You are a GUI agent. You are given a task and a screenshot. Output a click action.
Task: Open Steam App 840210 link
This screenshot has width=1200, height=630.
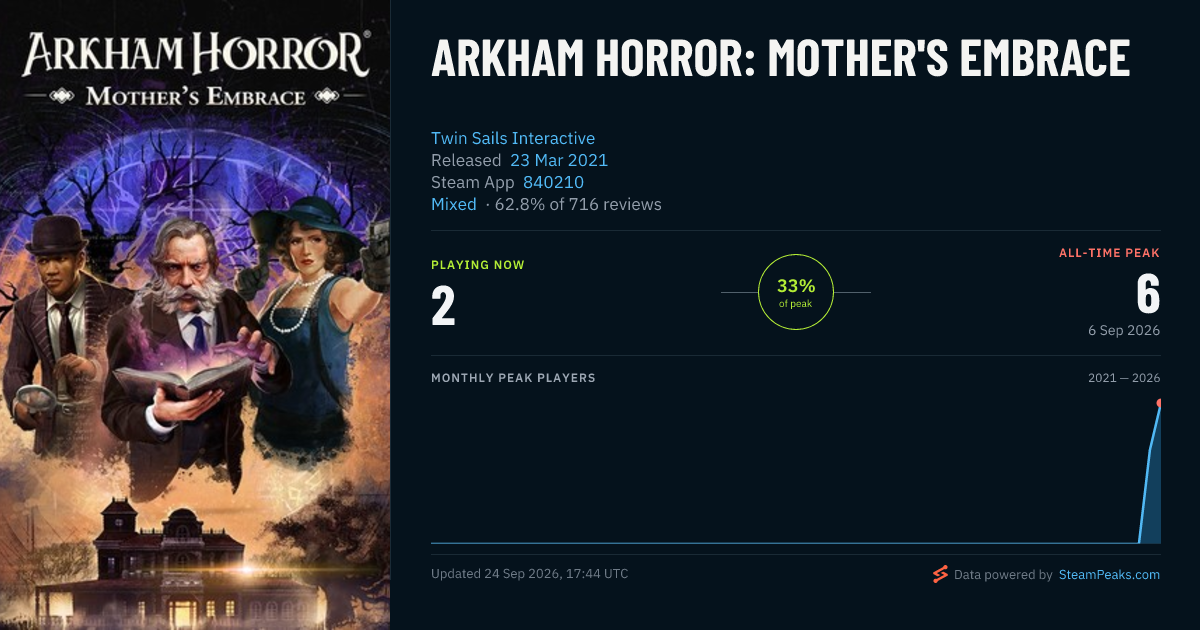click(x=553, y=182)
